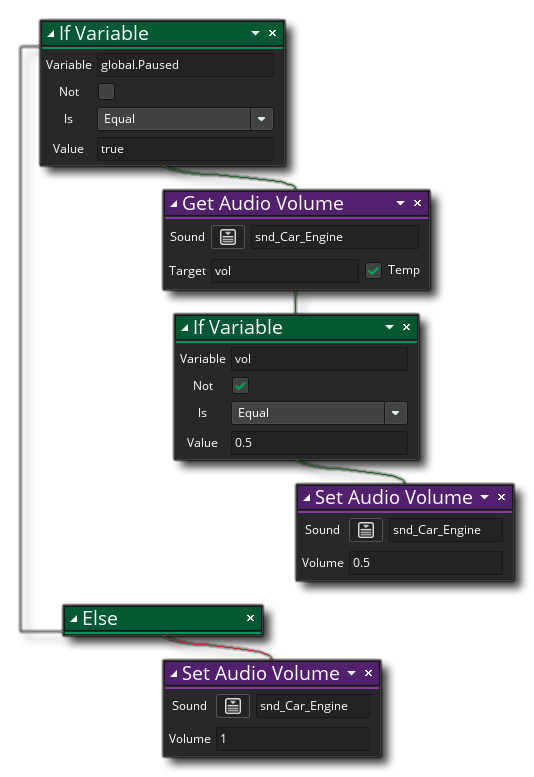Edit snd_Car_Engine field in Get Audio Volume

click(334, 237)
